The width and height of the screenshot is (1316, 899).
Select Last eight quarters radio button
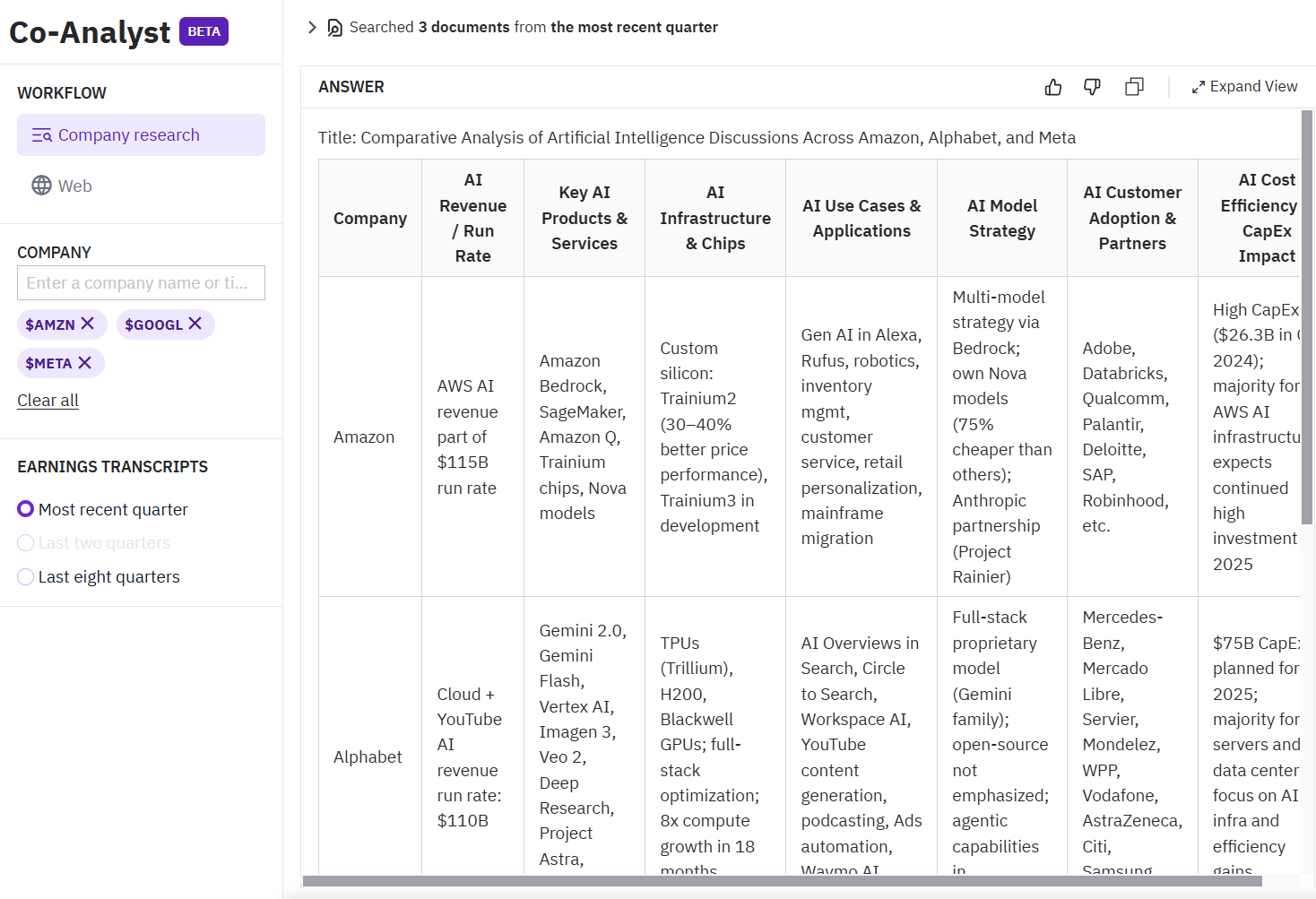point(26,577)
